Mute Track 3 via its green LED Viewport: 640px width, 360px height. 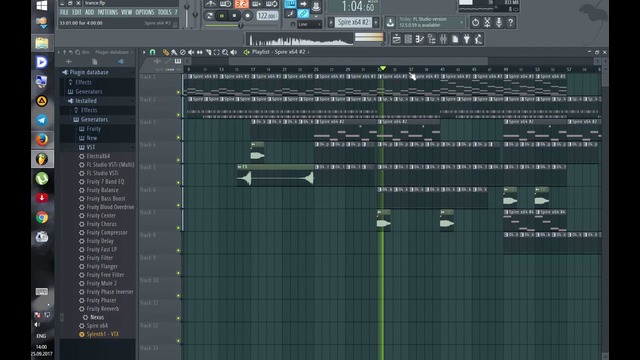[178, 138]
